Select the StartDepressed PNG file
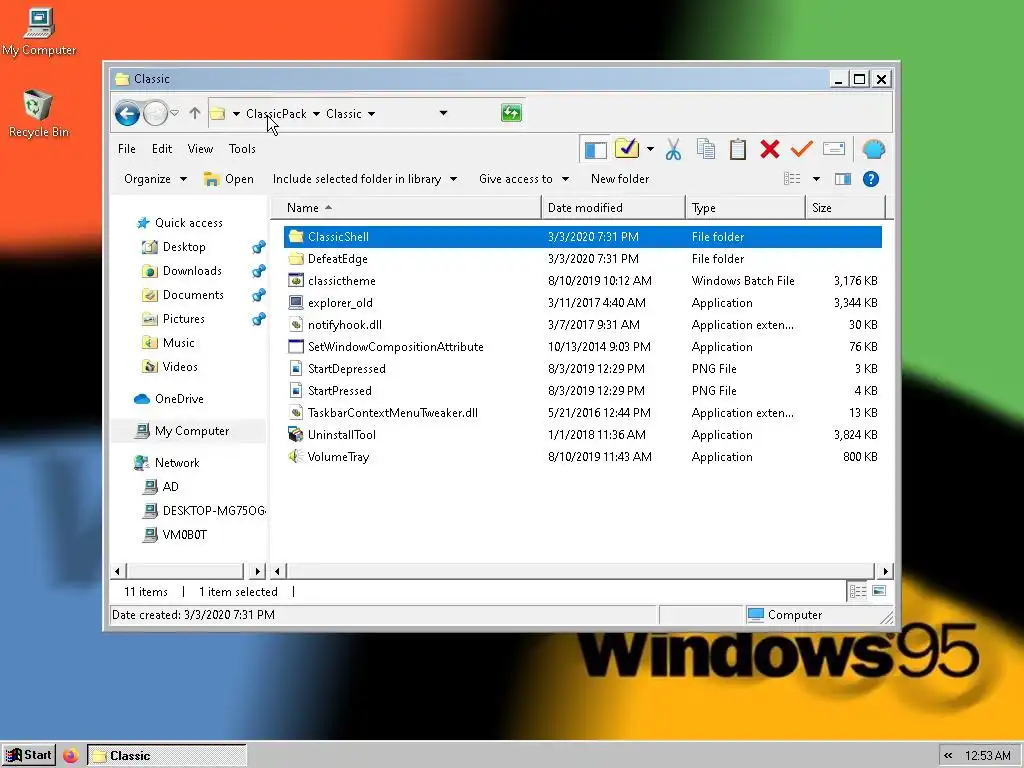 pyautogui.click(x=583, y=369)
